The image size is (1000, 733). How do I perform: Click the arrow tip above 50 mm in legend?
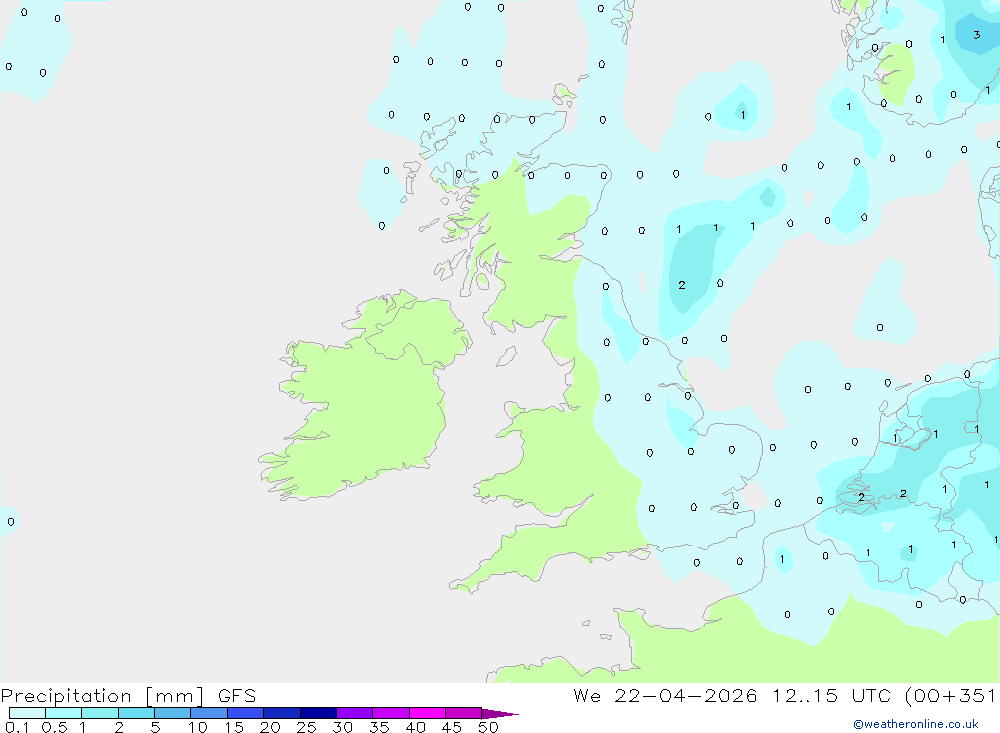tap(500, 713)
